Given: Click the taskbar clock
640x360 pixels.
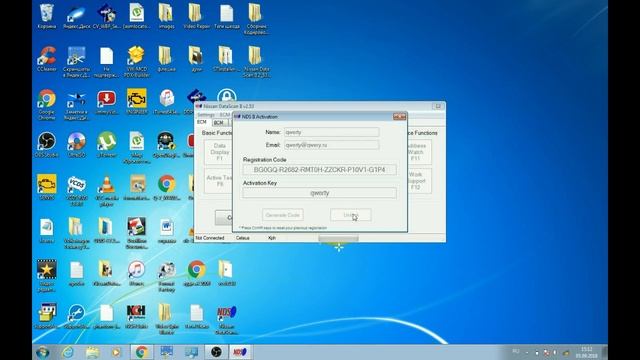Looking at the screenshot, I should 587,352.
